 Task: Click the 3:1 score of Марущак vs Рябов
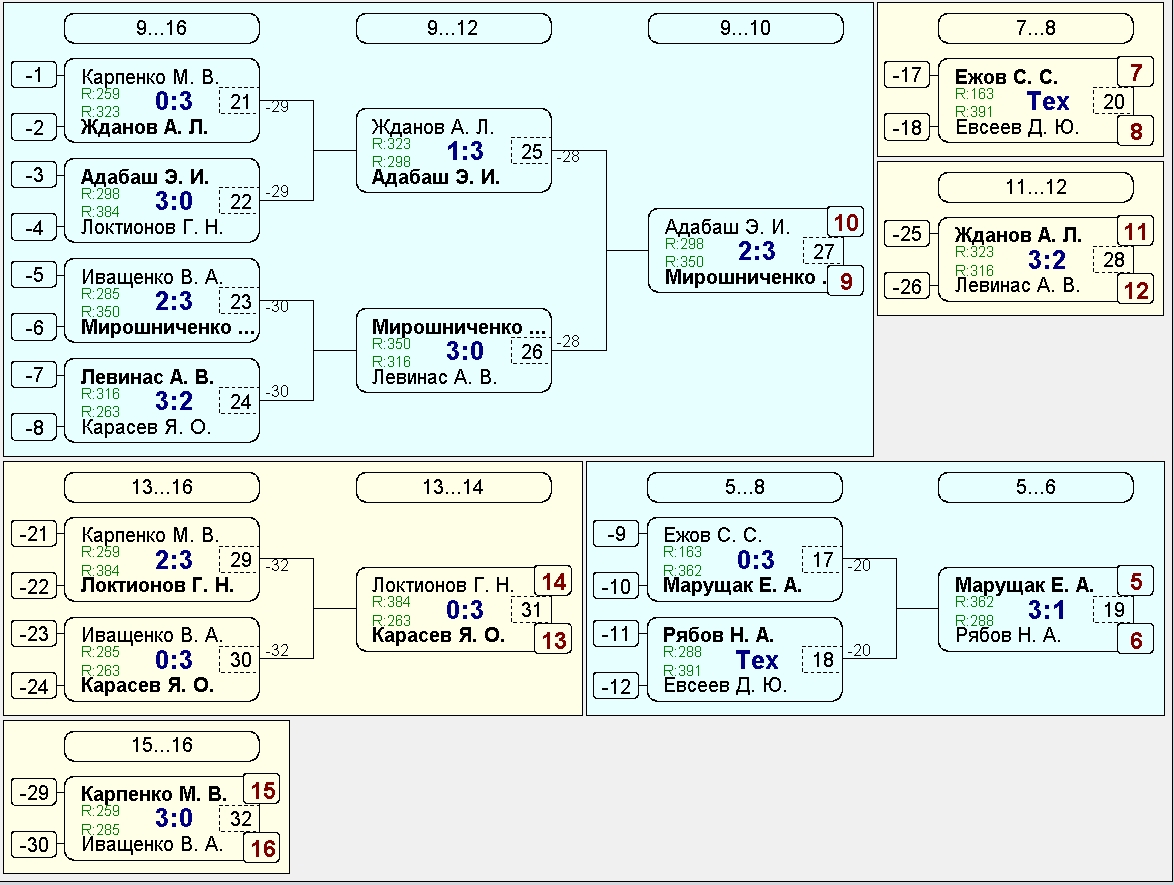point(1047,610)
